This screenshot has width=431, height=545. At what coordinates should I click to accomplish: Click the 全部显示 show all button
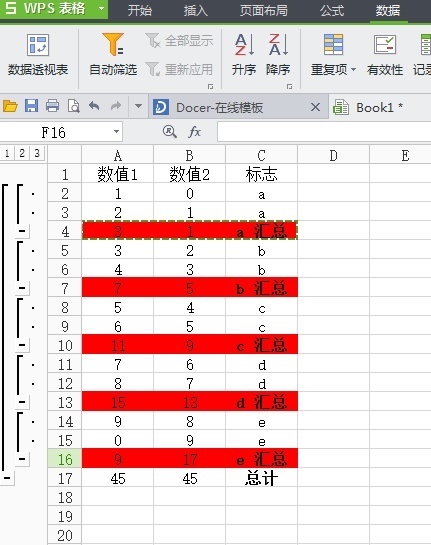pos(179,41)
